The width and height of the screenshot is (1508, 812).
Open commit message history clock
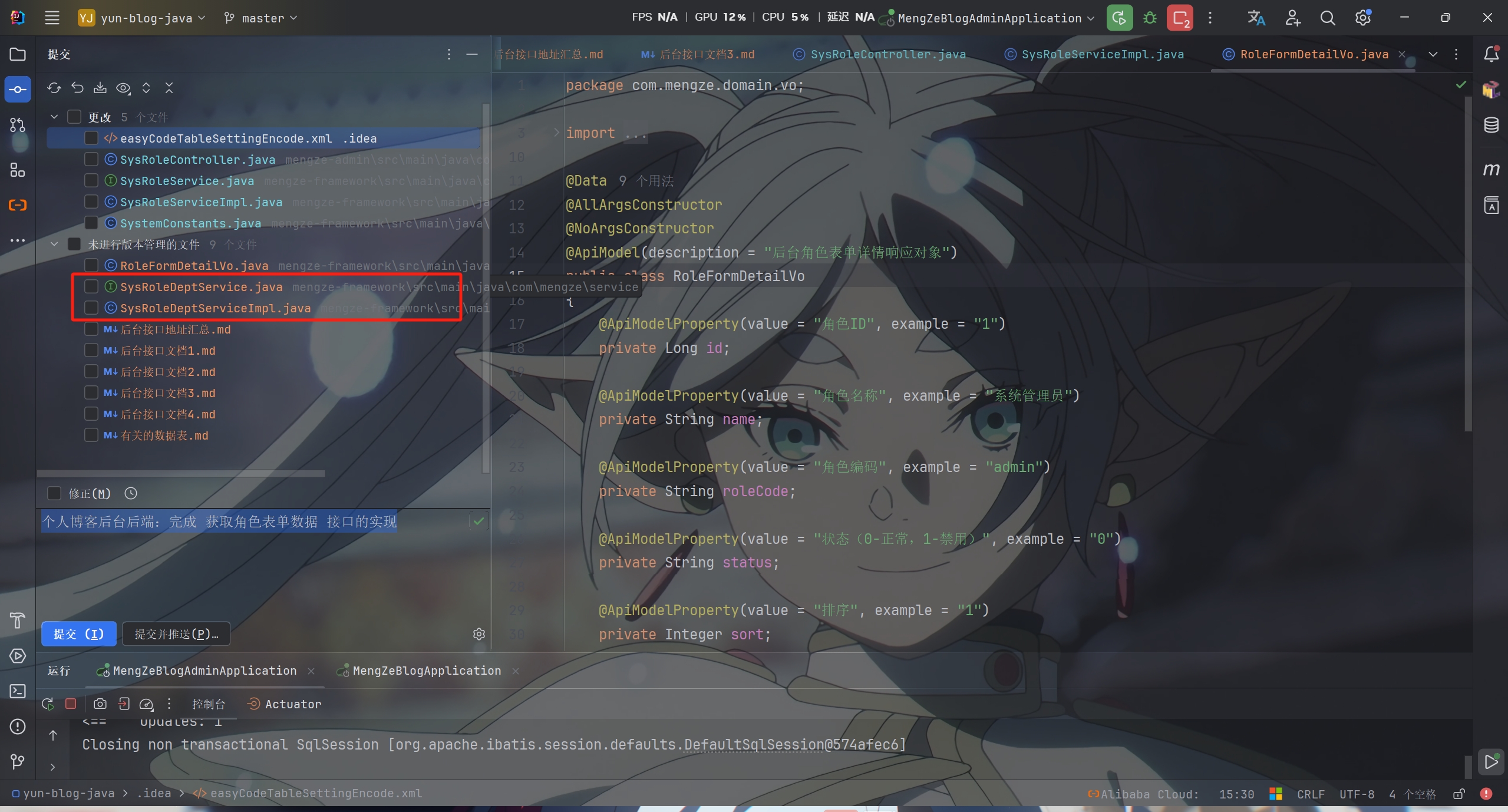point(131,493)
